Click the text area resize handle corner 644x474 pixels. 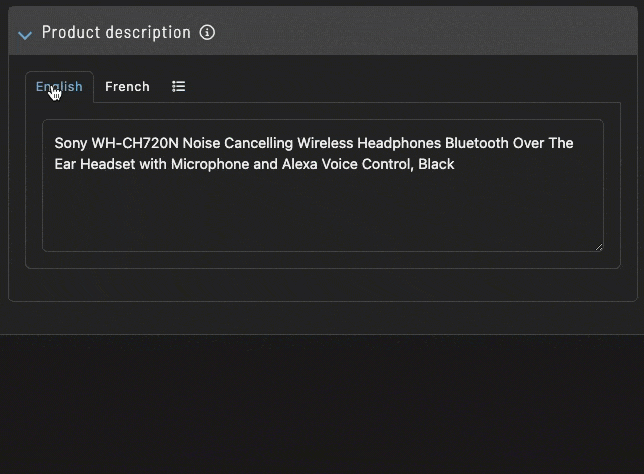tap(599, 247)
